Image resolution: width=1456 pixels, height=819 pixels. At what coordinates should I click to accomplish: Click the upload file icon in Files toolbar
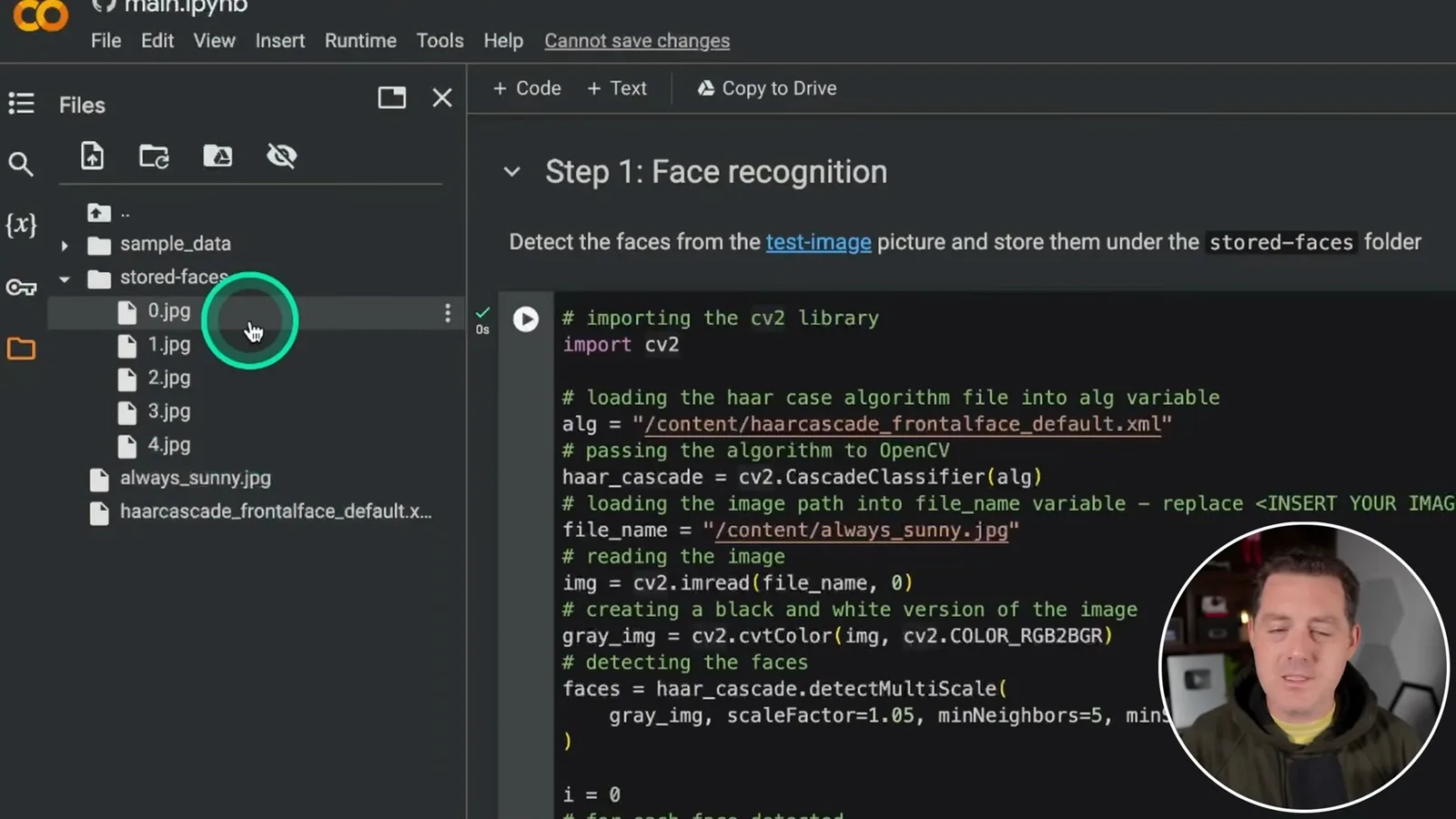click(92, 156)
